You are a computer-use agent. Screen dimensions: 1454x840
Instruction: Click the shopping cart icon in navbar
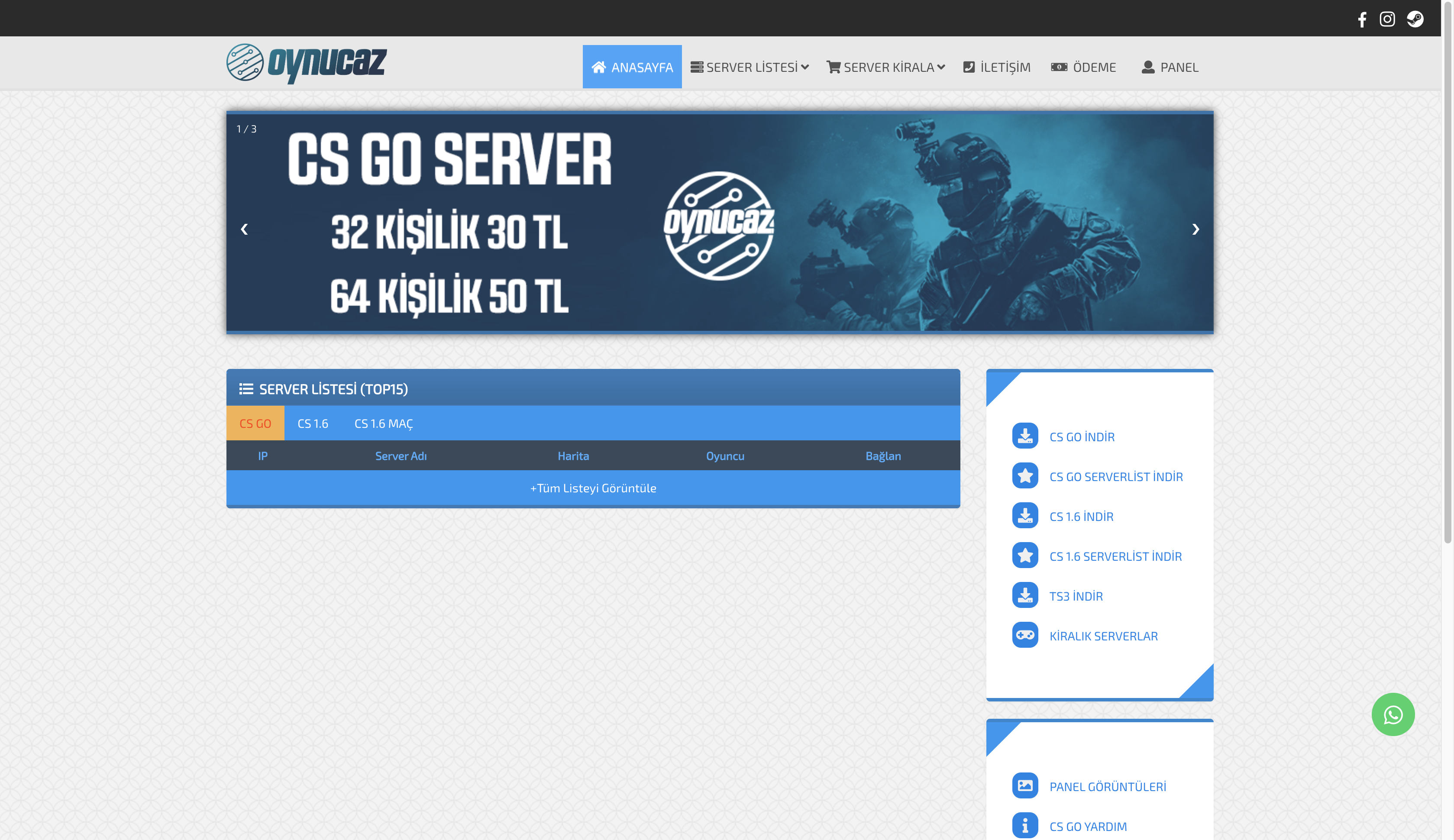pos(834,67)
